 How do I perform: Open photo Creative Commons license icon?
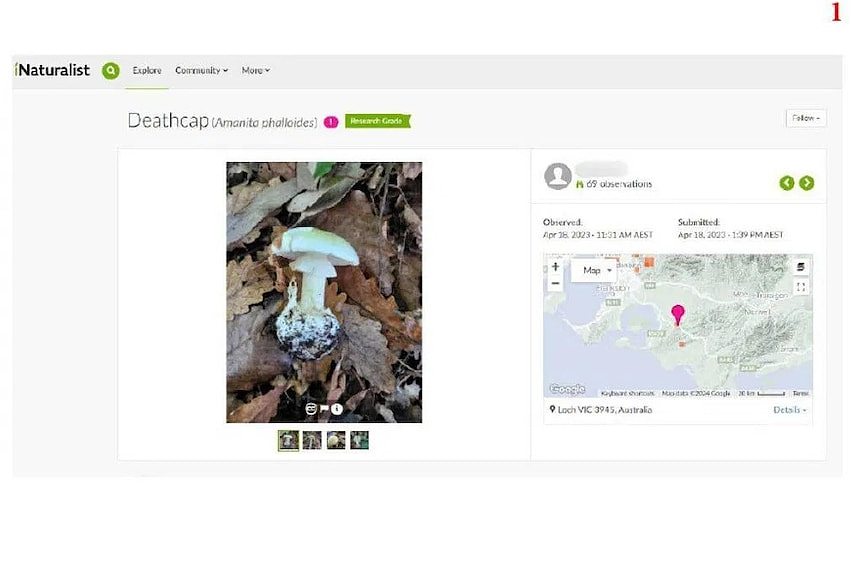click(x=311, y=409)
